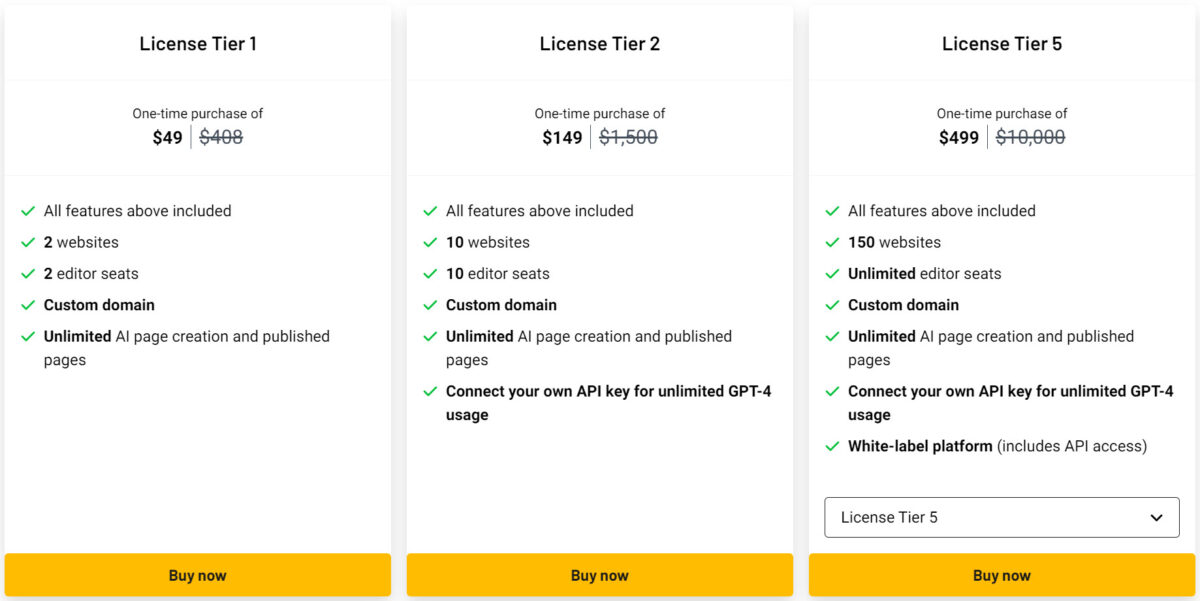Viewport: 1200px width, 601px height.
Task: Click the 'Buy now' button under License Tier 1
Action: pyautogui.click(x=198, y=575)
